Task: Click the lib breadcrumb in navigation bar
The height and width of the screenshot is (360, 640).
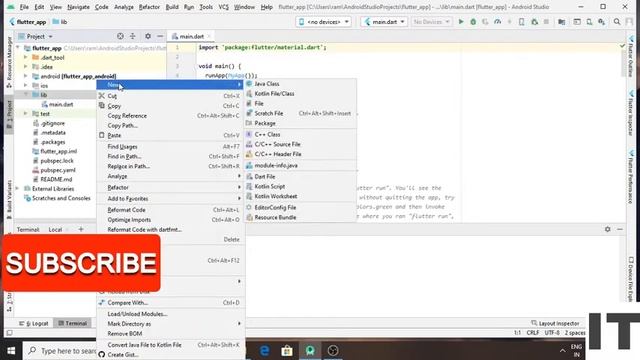Action: pos(60,22)
